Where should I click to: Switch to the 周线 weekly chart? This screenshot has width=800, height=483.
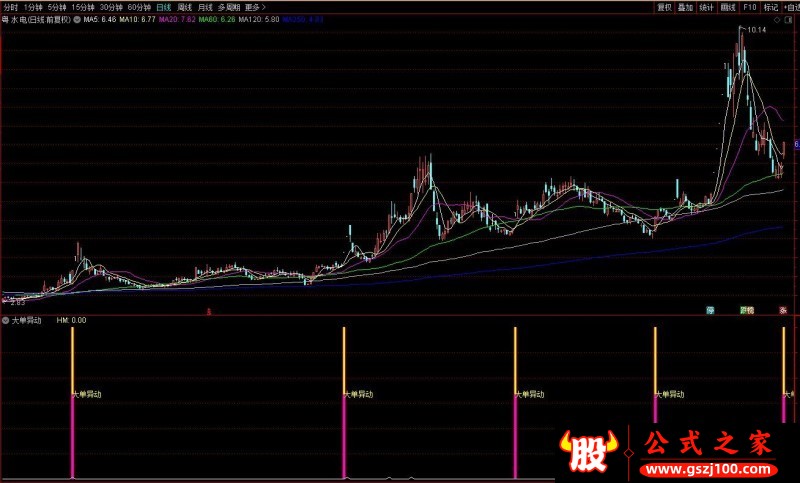pyautogui.click(x=184, y=7)
